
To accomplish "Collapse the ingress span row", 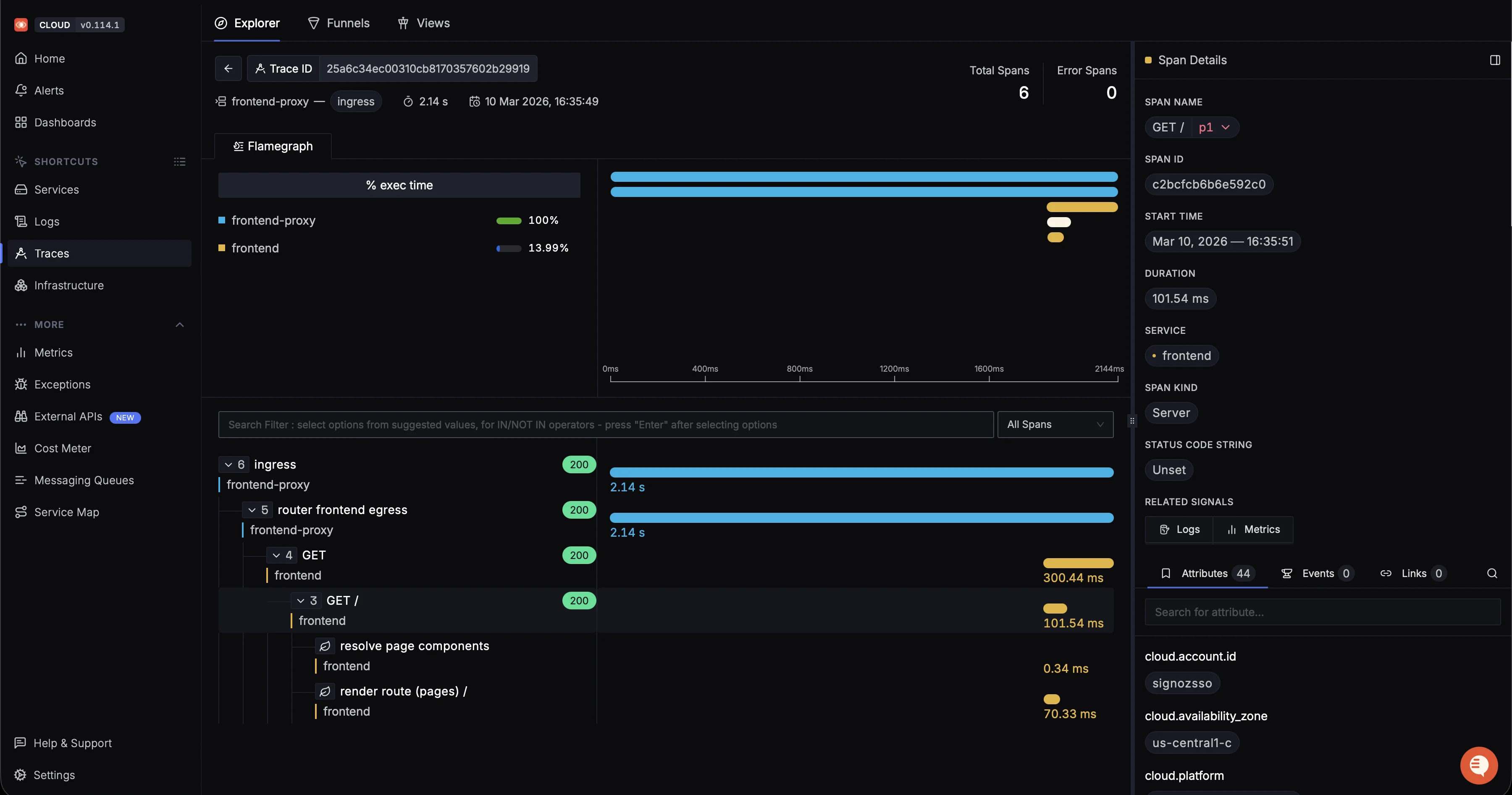I will [229, 464].
